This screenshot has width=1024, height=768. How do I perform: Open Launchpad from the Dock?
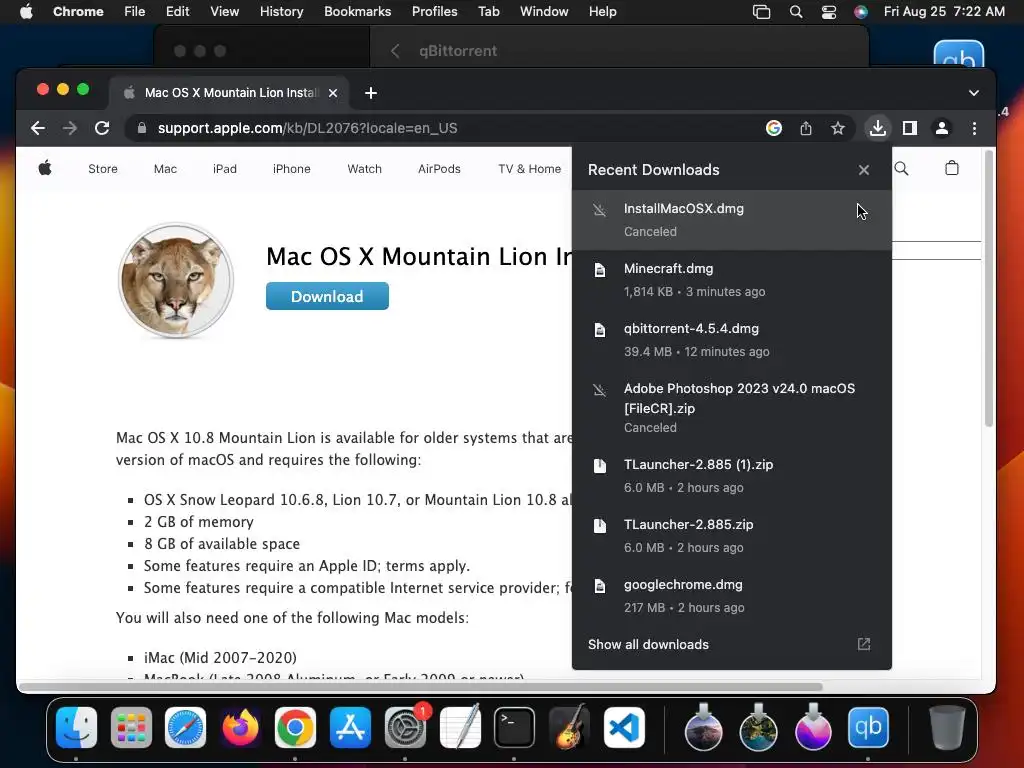coord(131,727)
